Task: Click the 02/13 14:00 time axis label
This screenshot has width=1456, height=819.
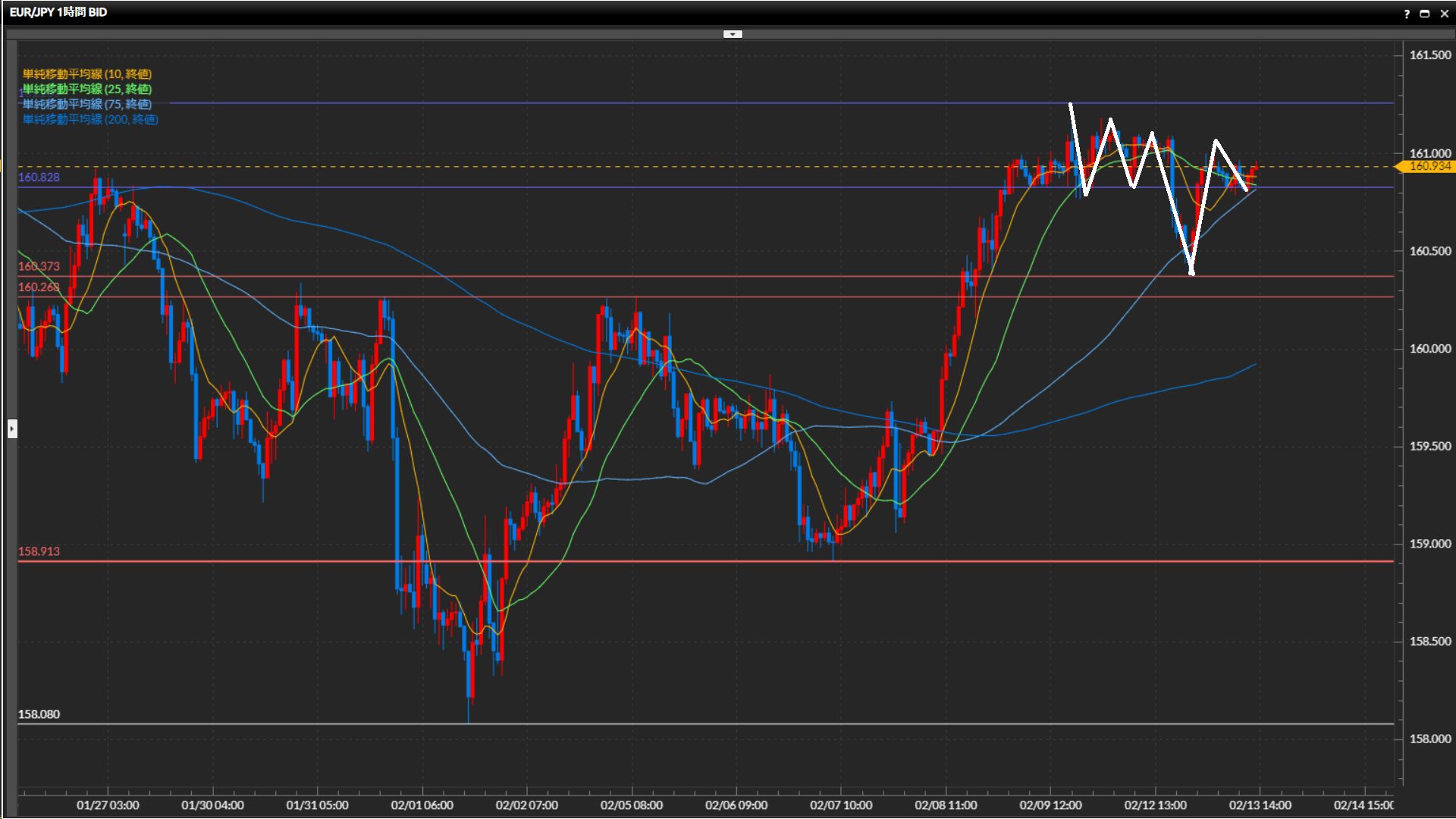Action: (1260, 805)
